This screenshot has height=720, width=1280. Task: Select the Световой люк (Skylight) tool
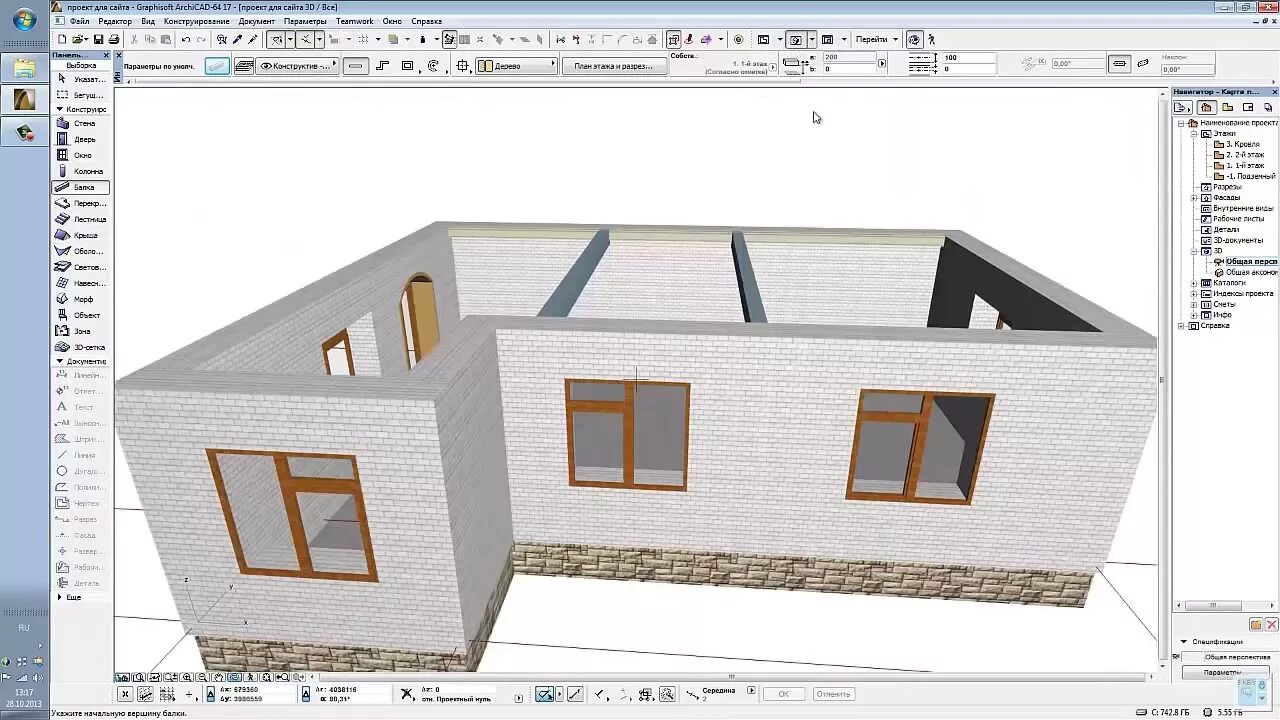coord(80,267)
